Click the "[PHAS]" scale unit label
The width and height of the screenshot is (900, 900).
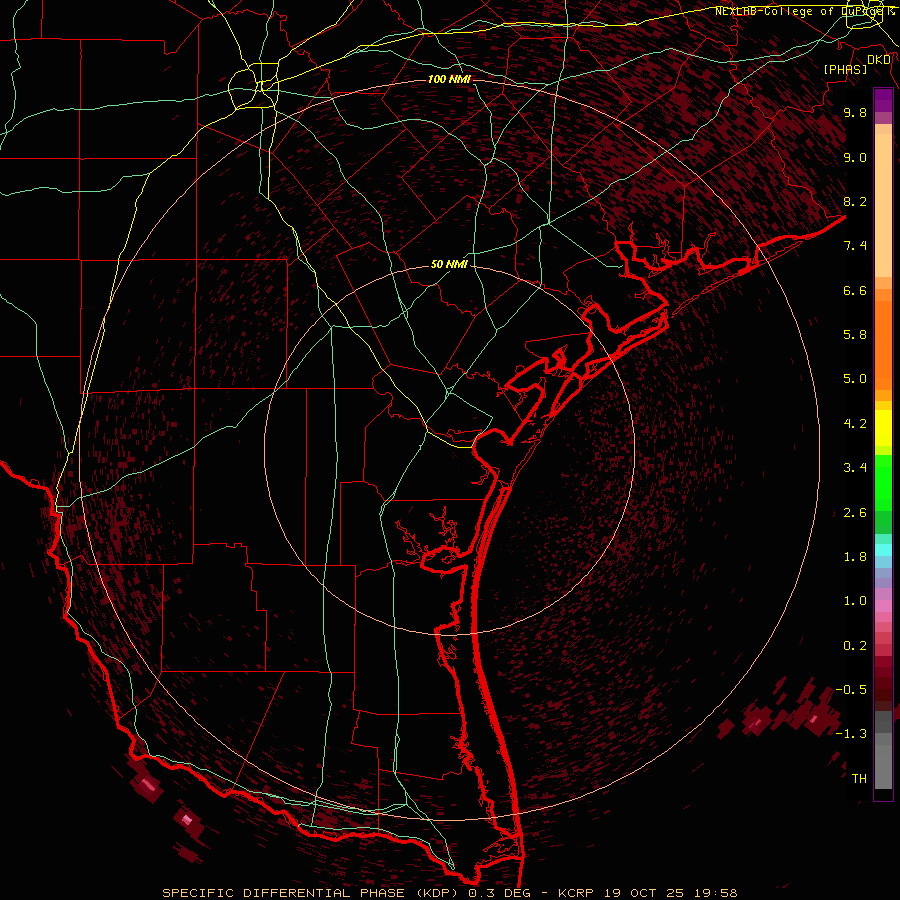pos(845,70)
